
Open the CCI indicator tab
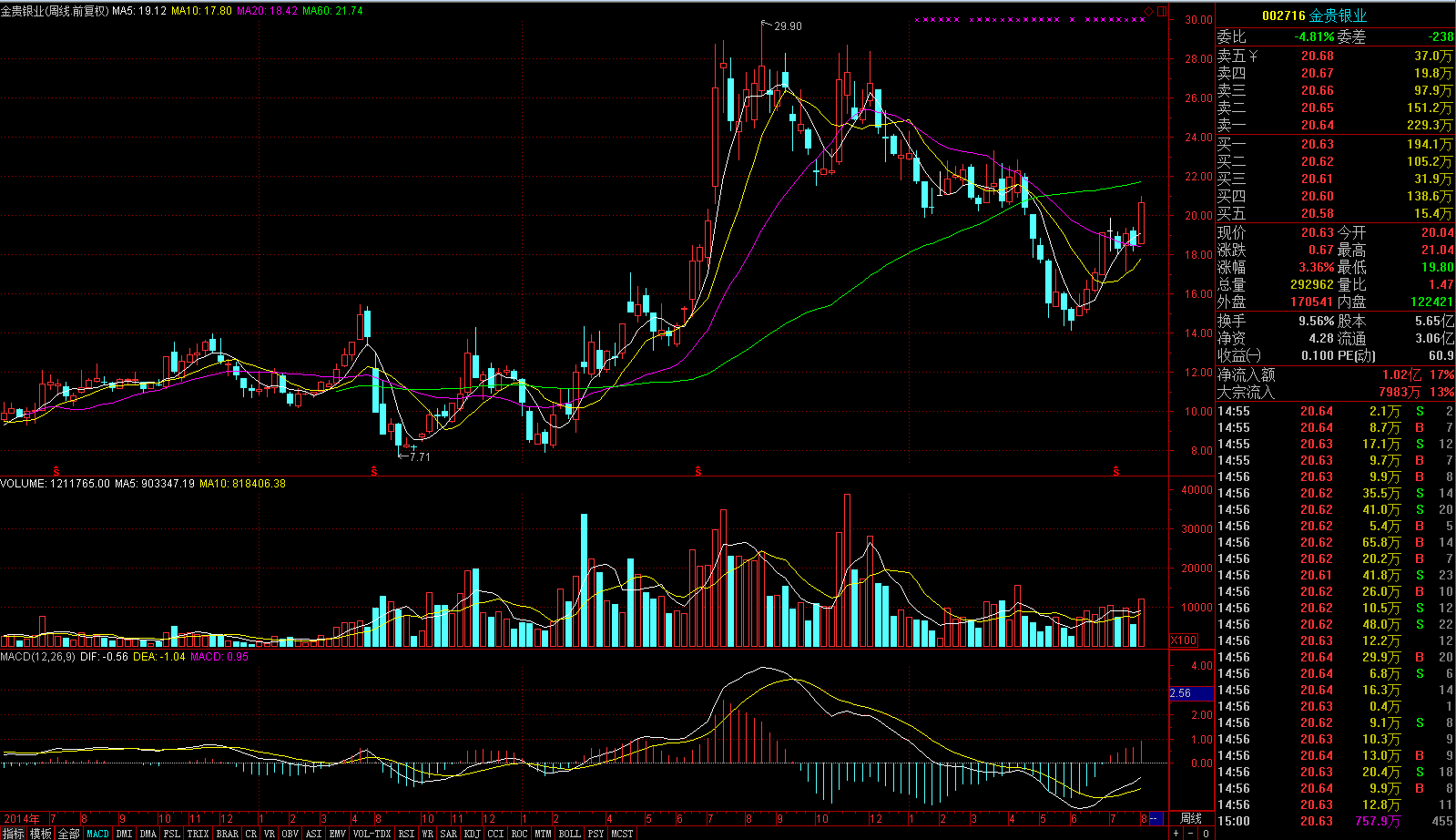pos(495,834)
